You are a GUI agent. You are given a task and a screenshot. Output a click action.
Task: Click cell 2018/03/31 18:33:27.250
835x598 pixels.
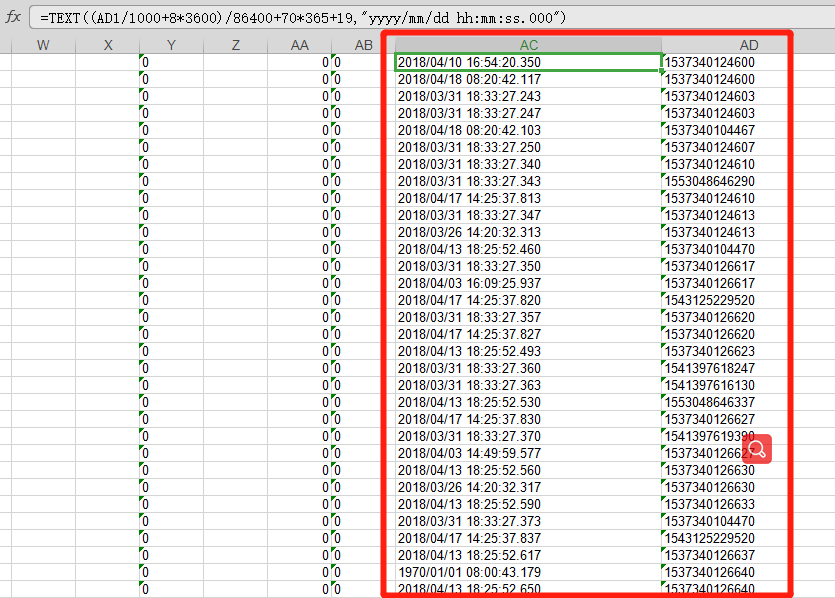(528, 148)
